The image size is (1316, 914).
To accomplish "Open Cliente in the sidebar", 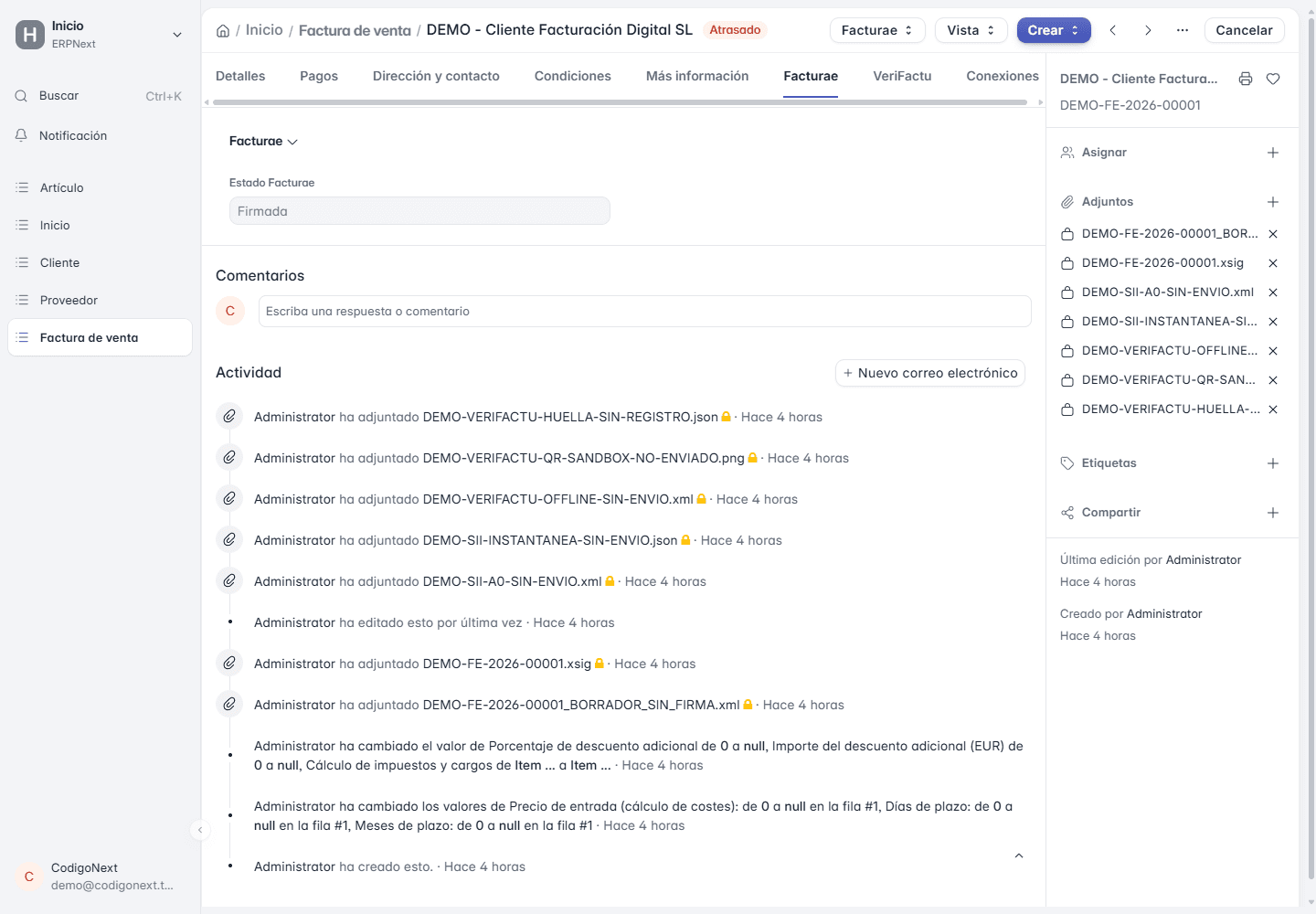I will coord(100,263).
